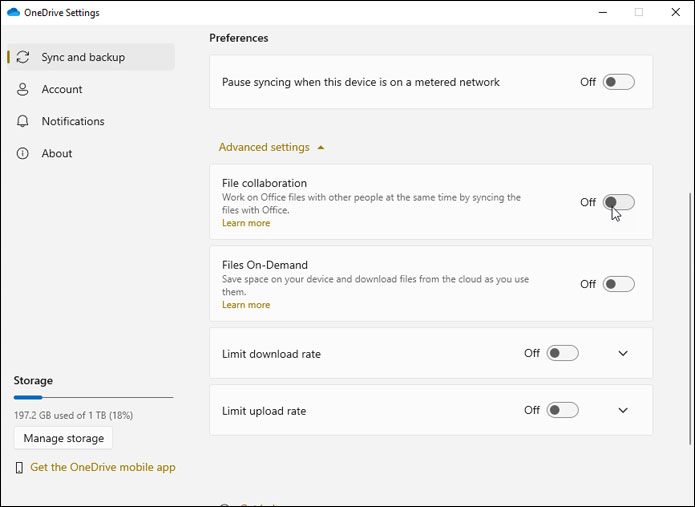Click the 'Files On-Demand' title text
Viewport: 695px width, 507px height.
point(265,265)
